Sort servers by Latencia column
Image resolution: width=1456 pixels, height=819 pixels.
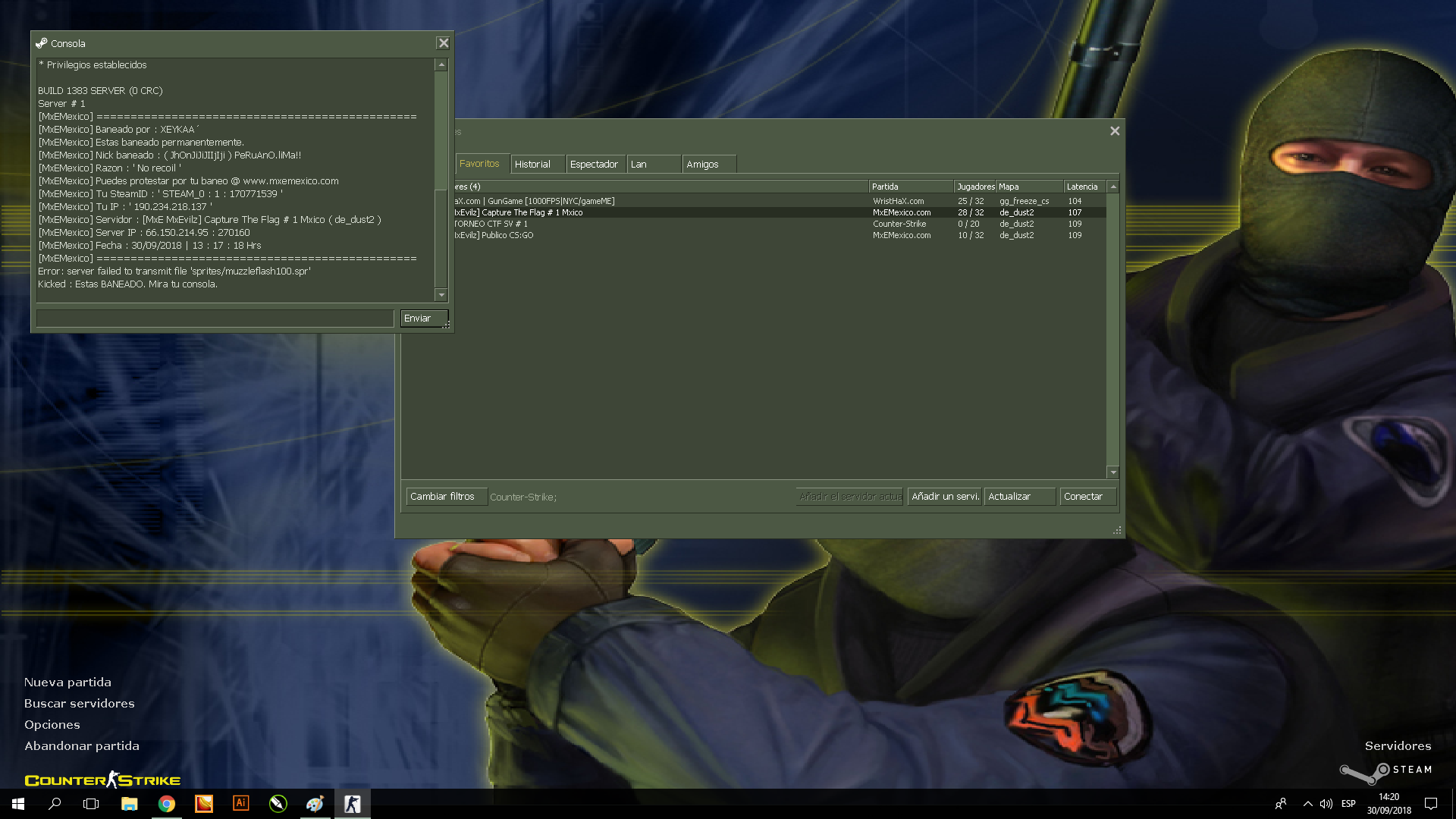click(x=1085, y=187)
